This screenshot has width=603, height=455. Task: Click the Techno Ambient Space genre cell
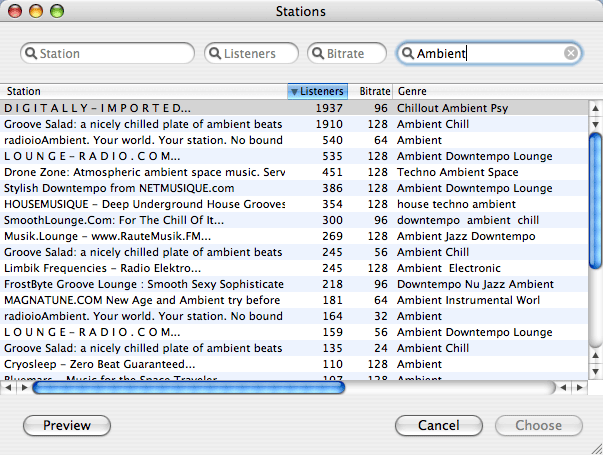pyautogui.click(x=458, y=172)
